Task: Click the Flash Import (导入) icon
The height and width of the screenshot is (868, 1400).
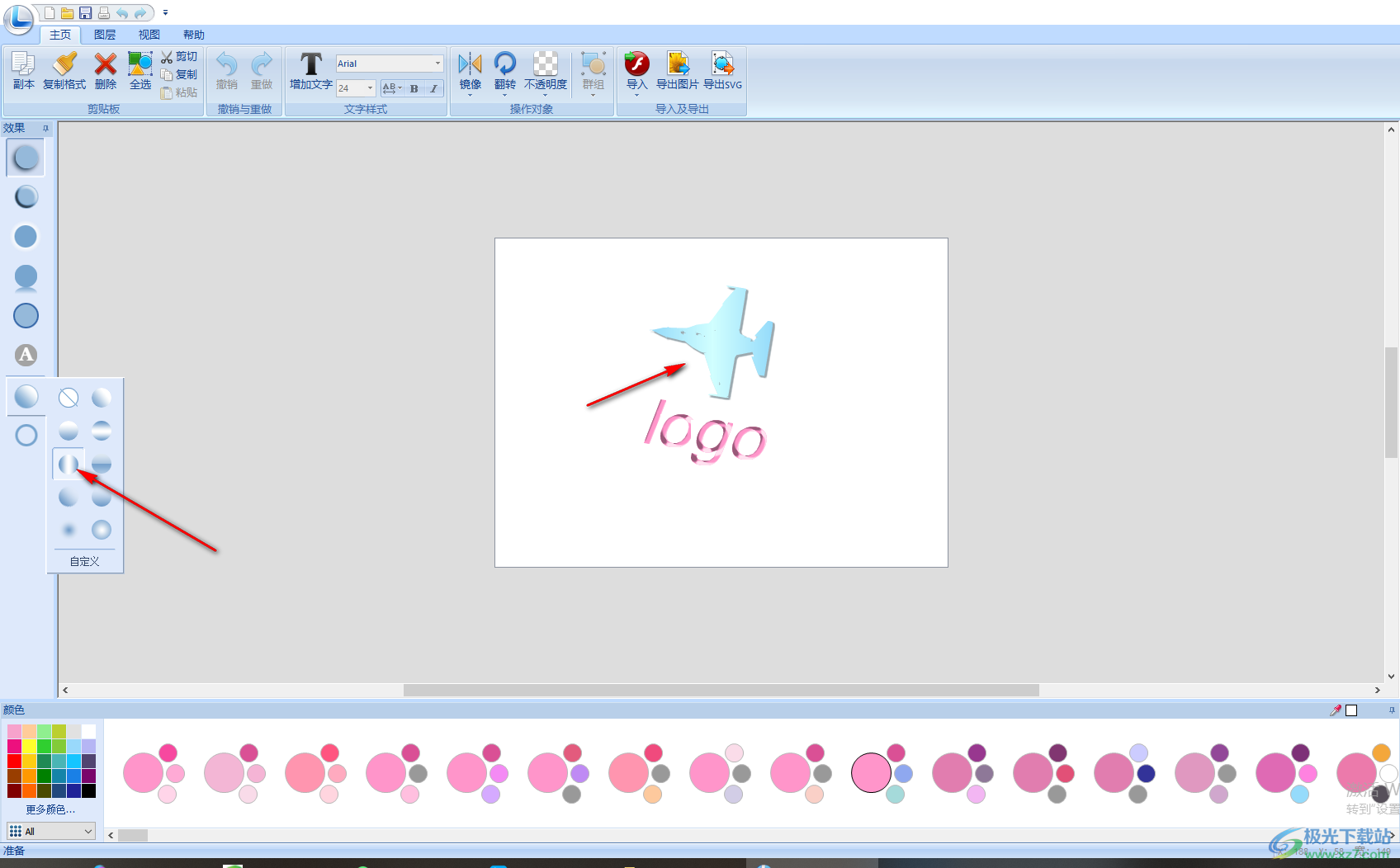Action: point(636,64)
